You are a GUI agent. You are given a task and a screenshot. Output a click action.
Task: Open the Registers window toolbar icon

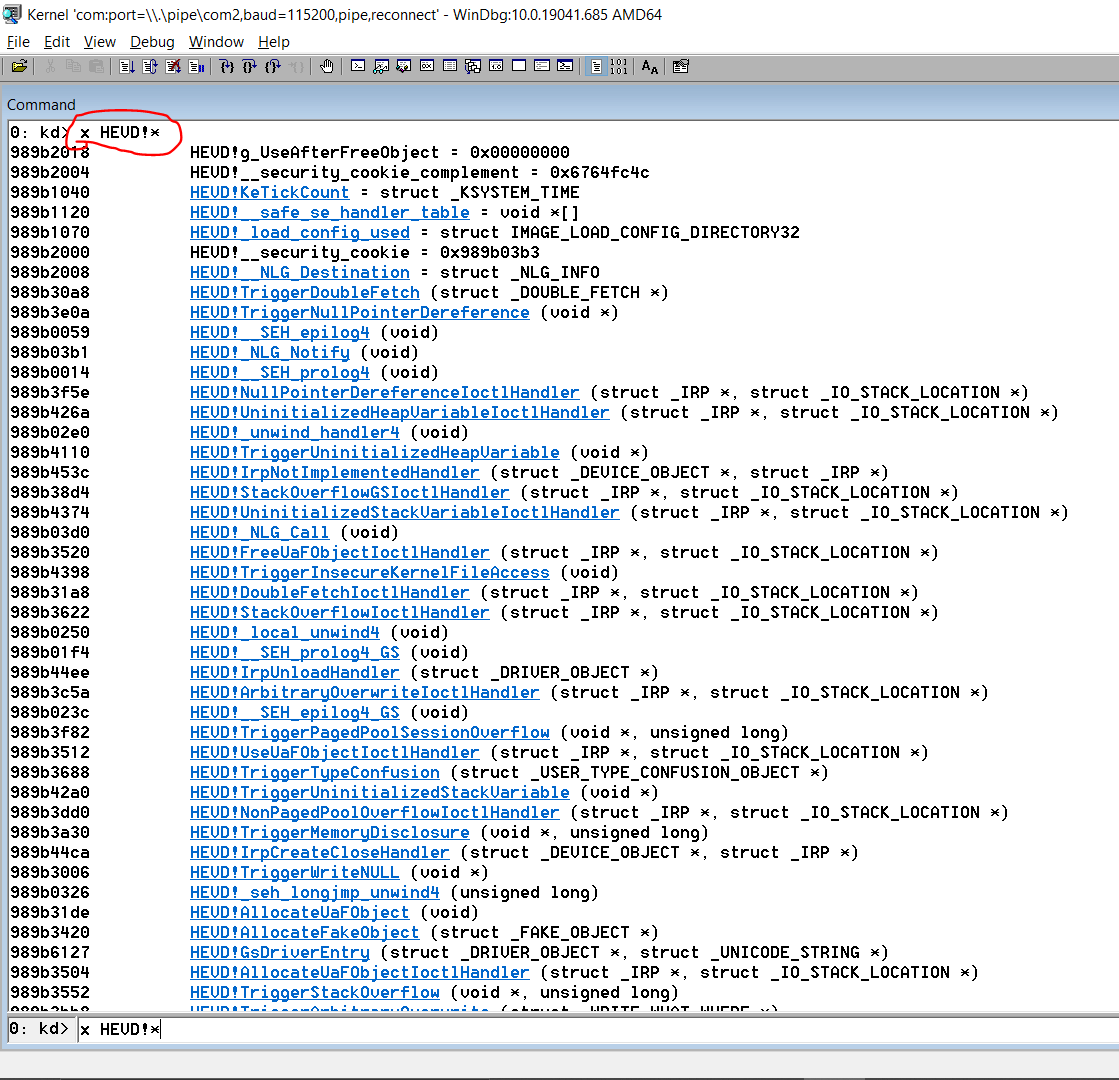click(427, 67)
